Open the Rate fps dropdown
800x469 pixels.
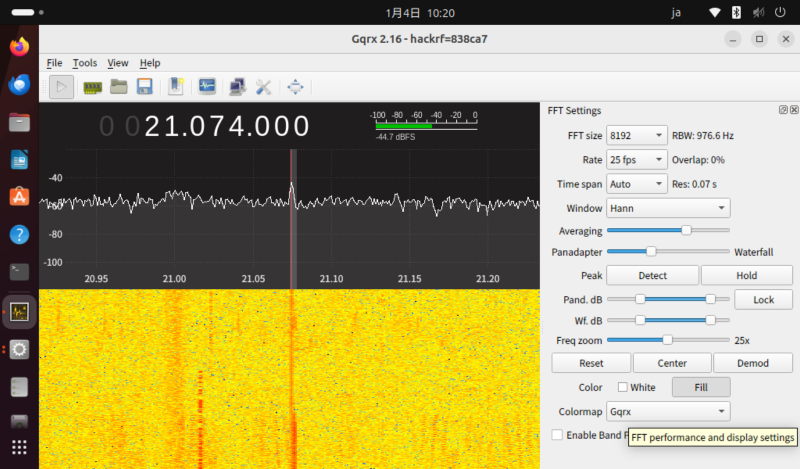[636, 160]
